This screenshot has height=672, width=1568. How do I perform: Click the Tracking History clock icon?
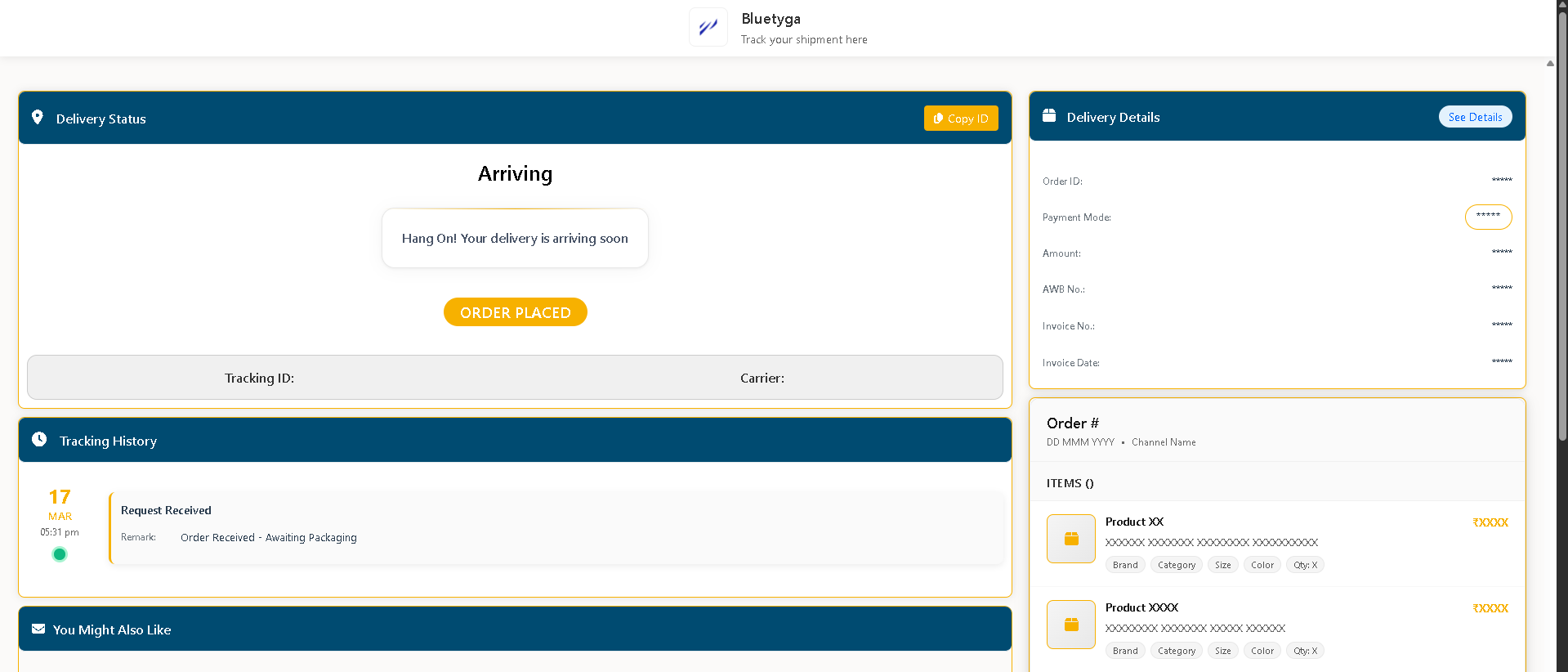tap(39, 440)
